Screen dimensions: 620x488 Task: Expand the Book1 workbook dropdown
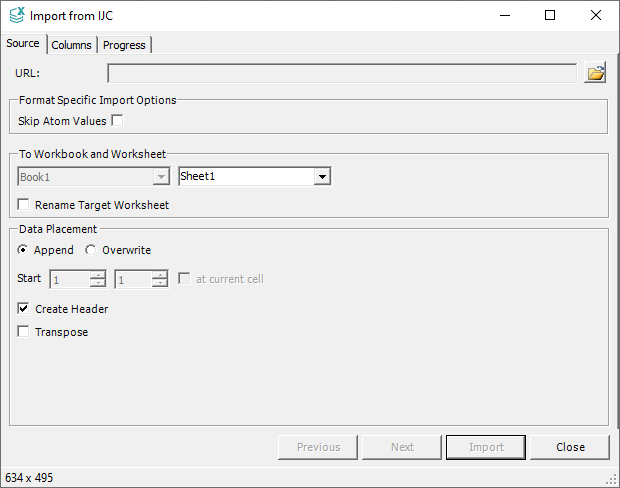[160, 177]
